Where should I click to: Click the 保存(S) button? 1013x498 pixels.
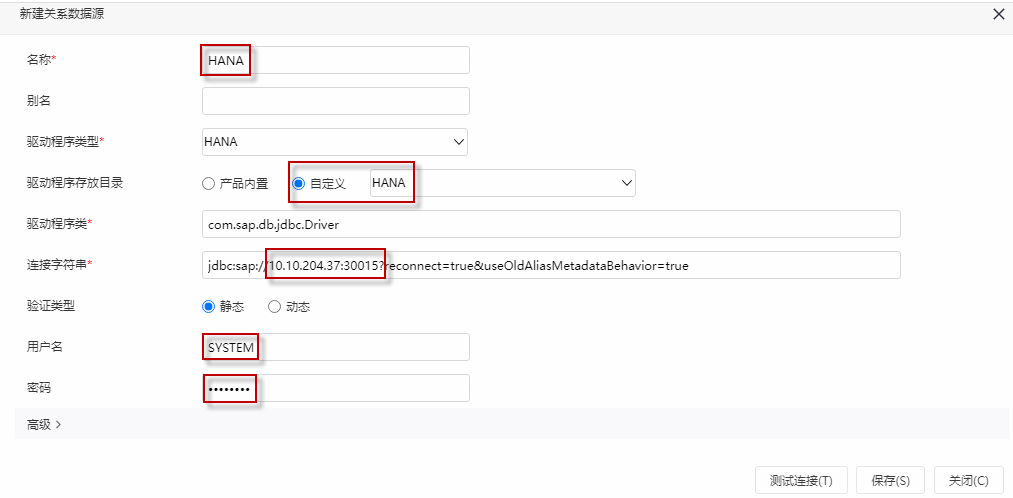(x=890, y=481)
